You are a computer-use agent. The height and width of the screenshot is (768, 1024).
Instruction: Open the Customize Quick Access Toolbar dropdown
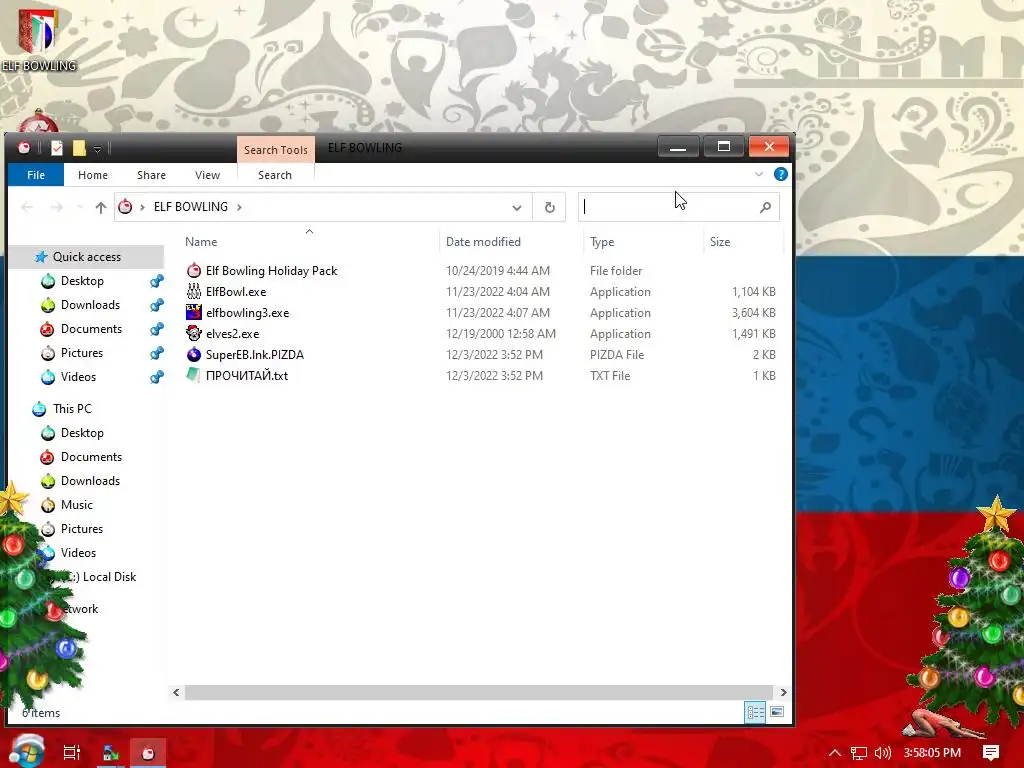97,149
